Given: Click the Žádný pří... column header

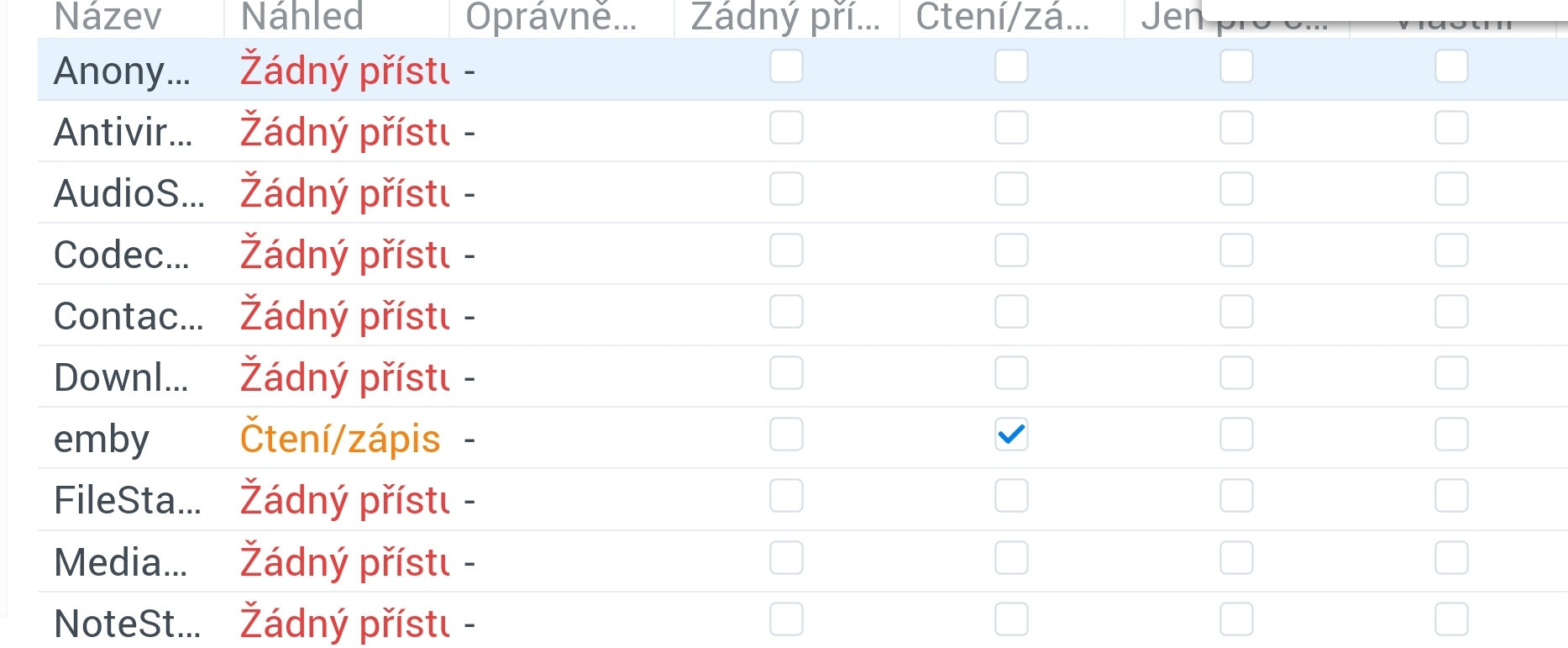Looking at the screenshot, I should point(784,17).
